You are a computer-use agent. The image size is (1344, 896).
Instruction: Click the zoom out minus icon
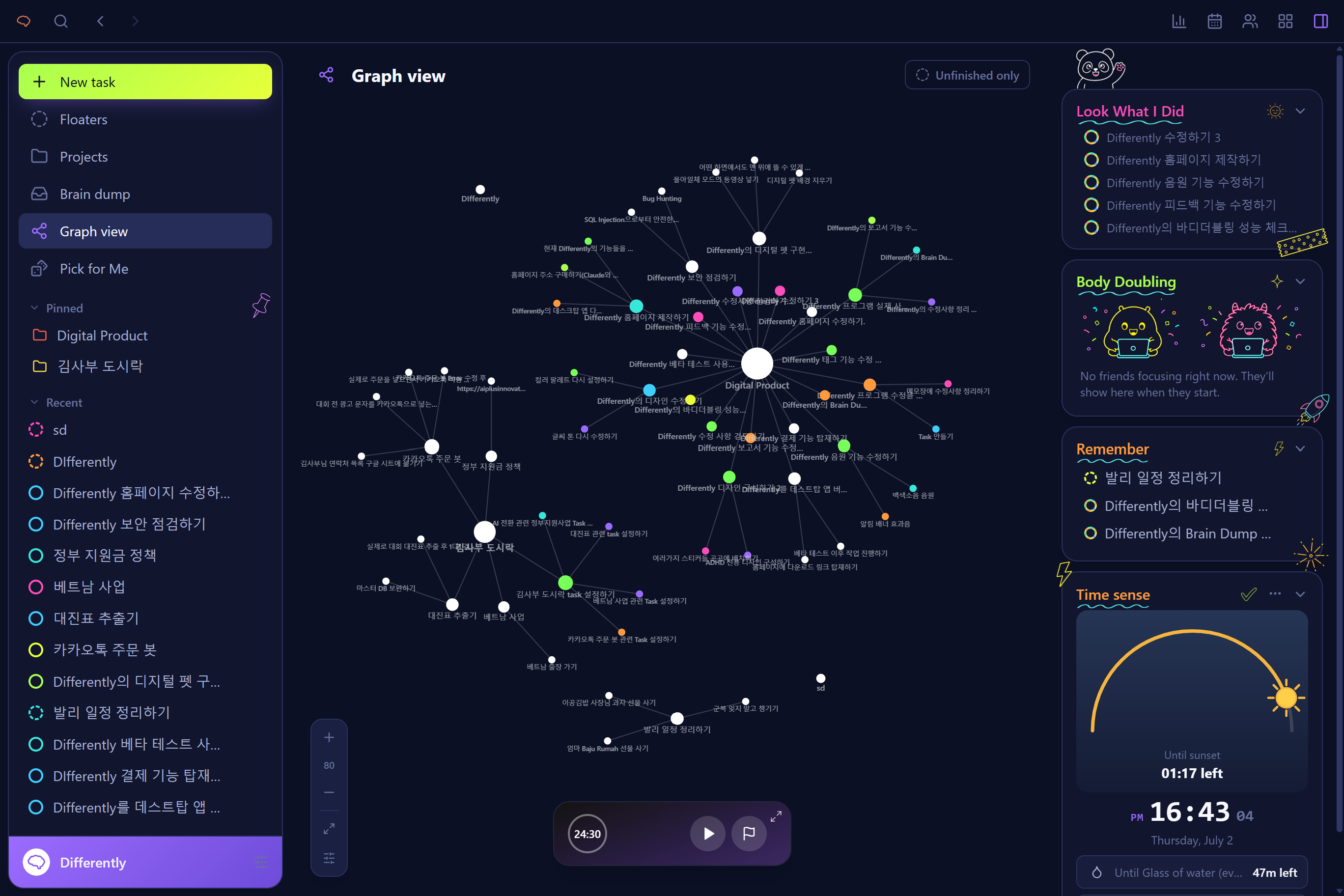[x=329, y=792]
